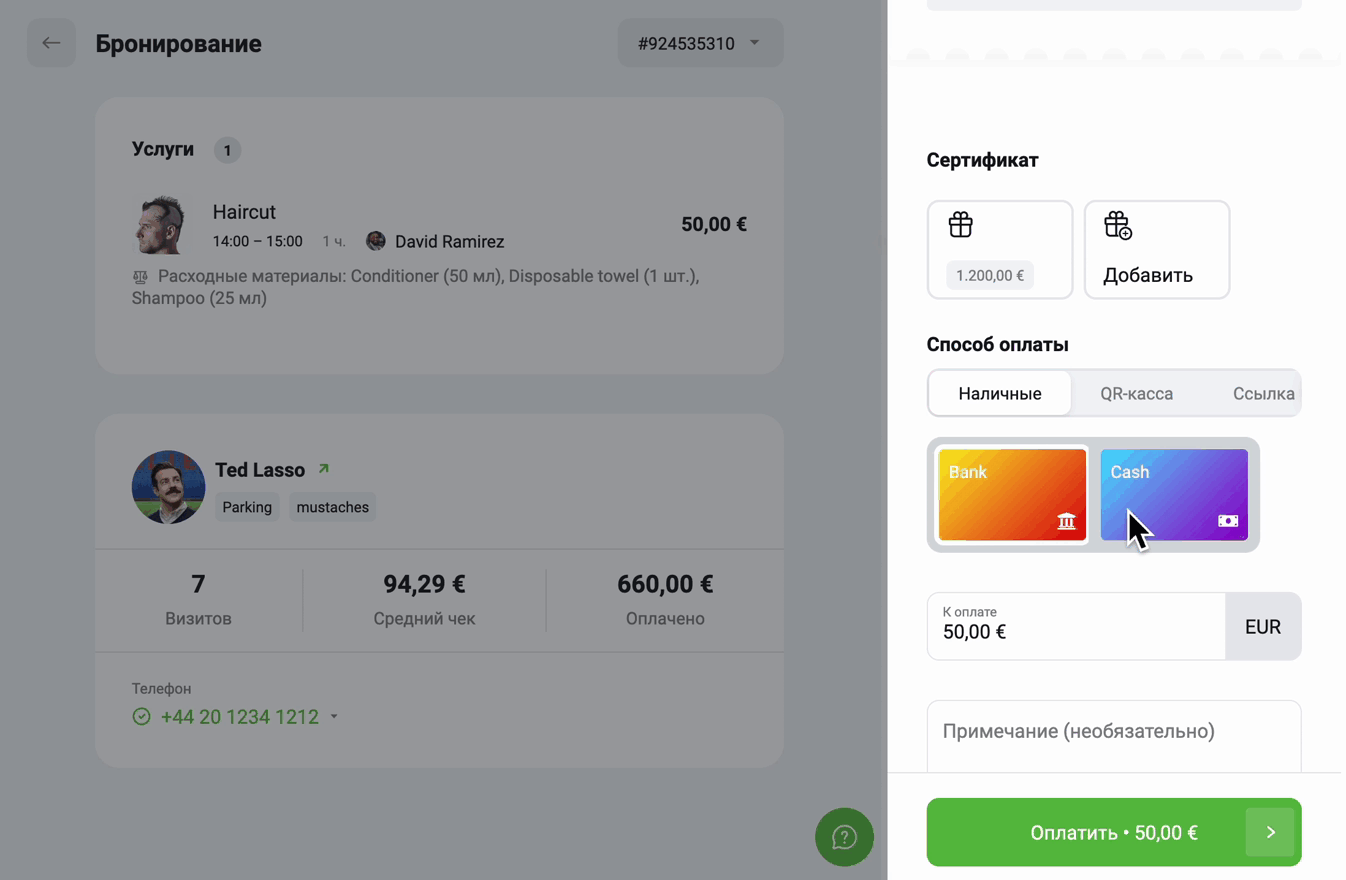Click the gift-plus icon above Добавить
This screenshot has width=1346, height=880.
1118,225
